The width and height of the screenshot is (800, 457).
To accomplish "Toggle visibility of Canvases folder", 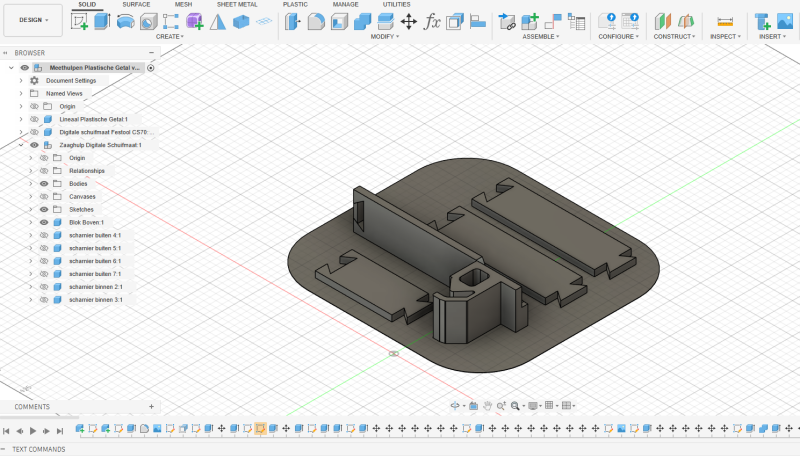I will pos(44,196).
